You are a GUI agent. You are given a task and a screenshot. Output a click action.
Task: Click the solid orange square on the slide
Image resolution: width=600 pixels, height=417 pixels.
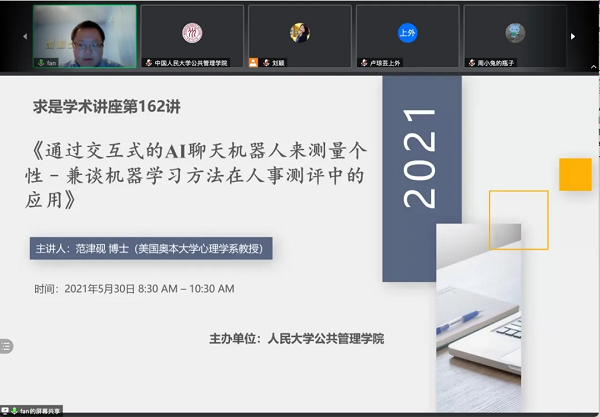coord(575,174)
